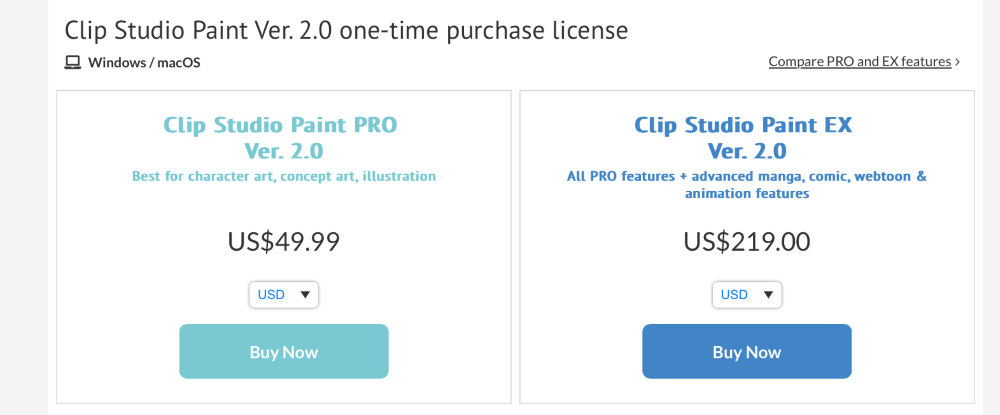The height and width of the screenshot is (415, 1000).
Task: Open the USD currency dropdown under EX price
Action: (747, 295)
